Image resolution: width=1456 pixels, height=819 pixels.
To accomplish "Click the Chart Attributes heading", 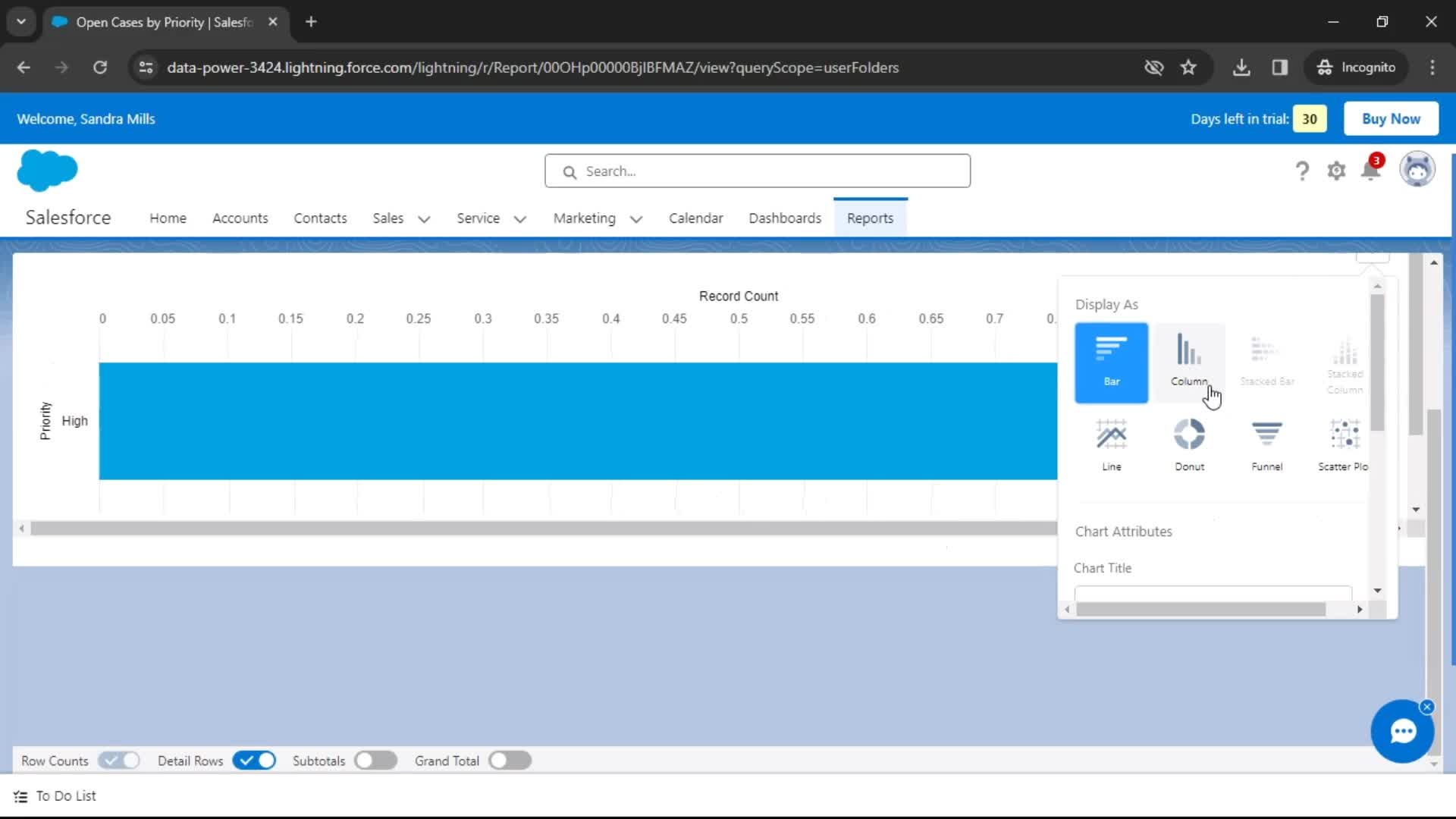I will (x=1123, y=531).
